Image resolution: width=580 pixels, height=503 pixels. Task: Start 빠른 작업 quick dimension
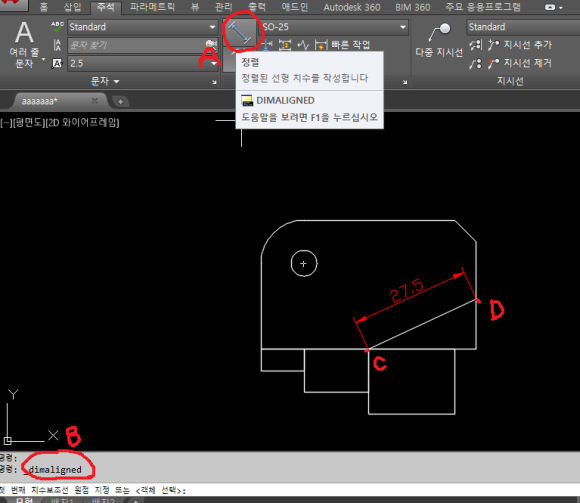343,45
